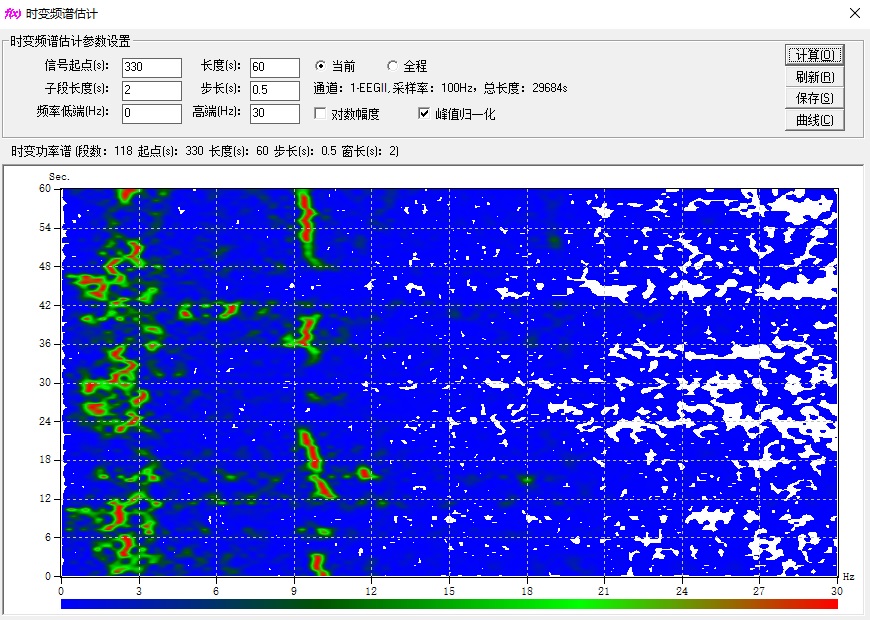Screen dimensions: 870x620
Task: Open the 曲线(C) curve button
Action: 815,120
